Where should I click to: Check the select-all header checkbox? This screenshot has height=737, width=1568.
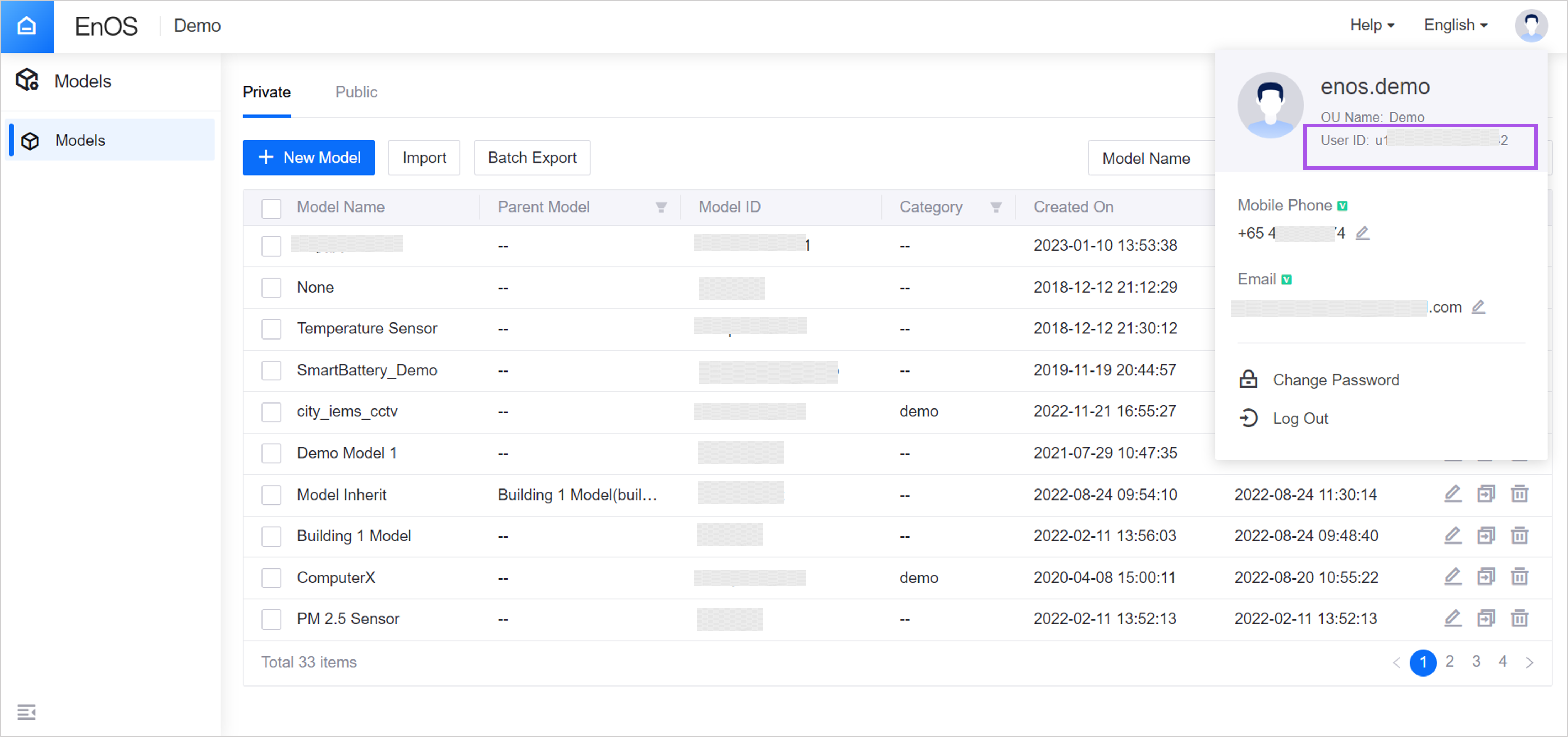271,208
